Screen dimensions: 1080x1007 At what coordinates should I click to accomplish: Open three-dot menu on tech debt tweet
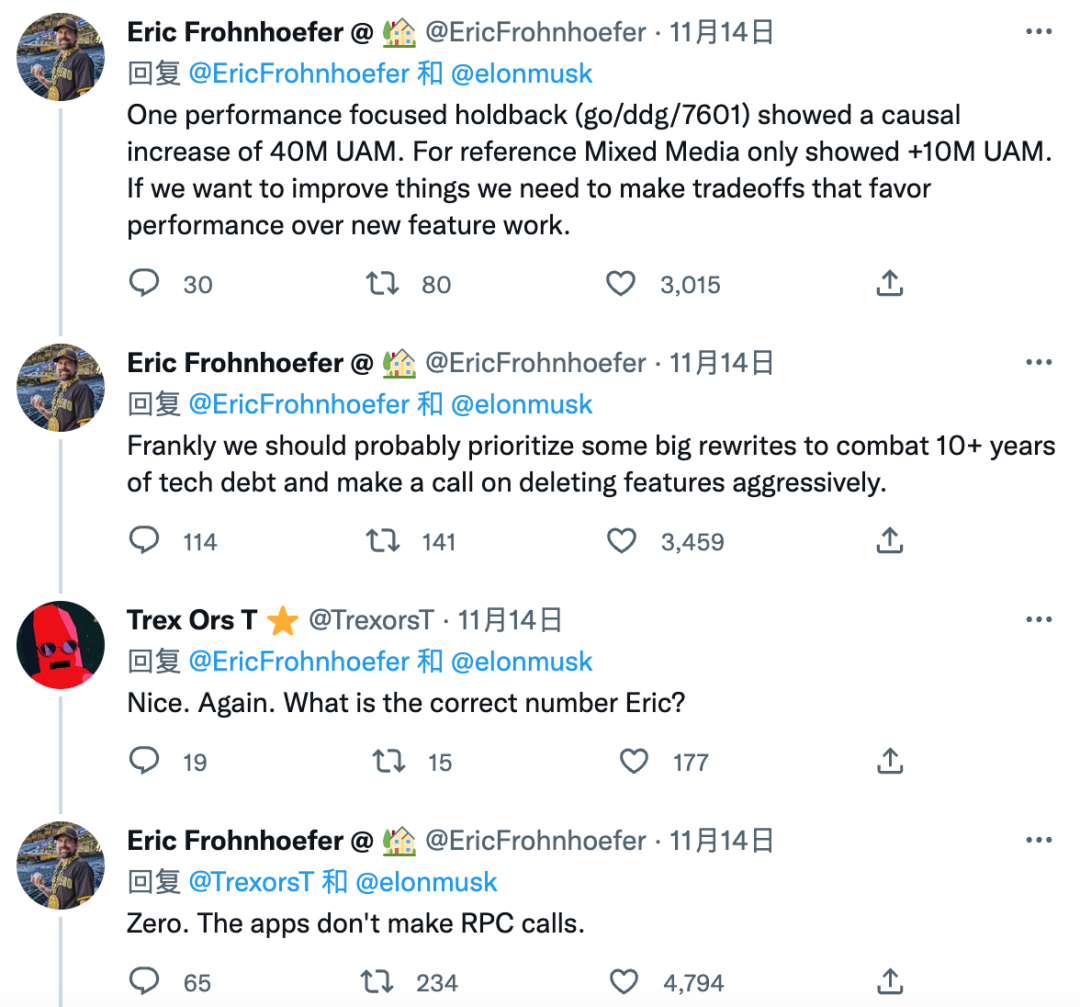click(1040, 362)
